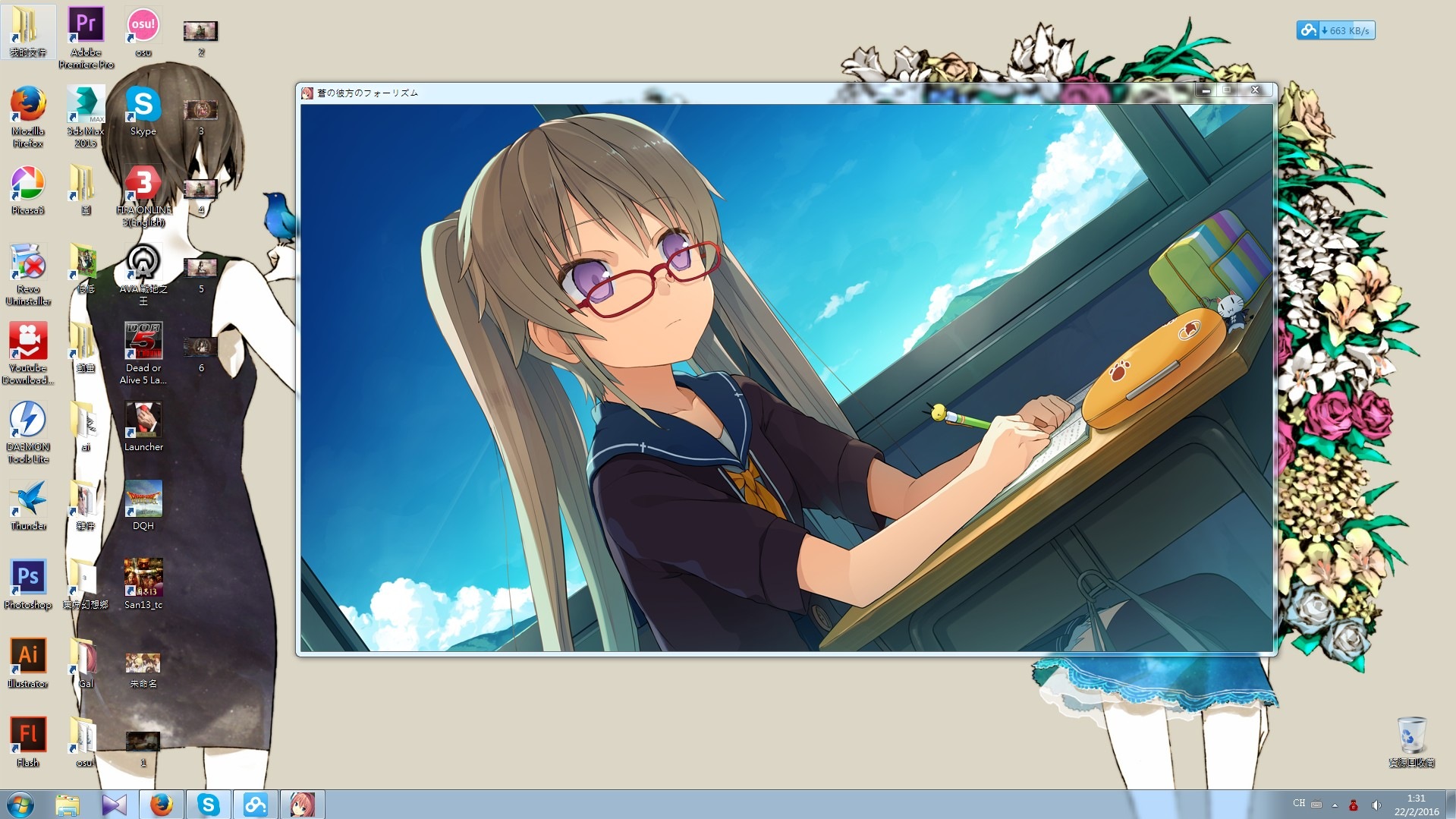
Task: Click the Mozilla Firefox desktop icon
Action: coord(28,106)
